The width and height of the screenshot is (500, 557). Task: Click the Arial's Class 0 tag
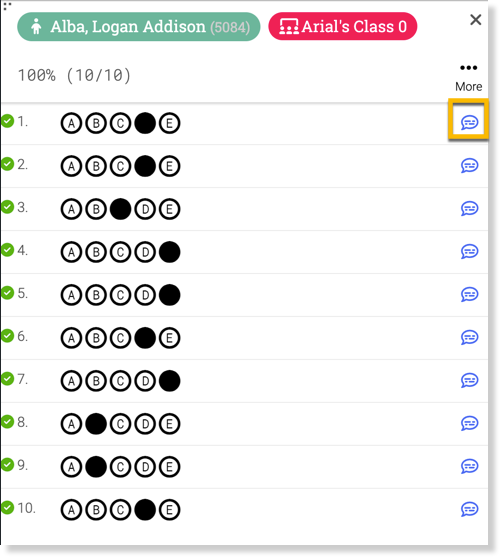pos(343,27)
